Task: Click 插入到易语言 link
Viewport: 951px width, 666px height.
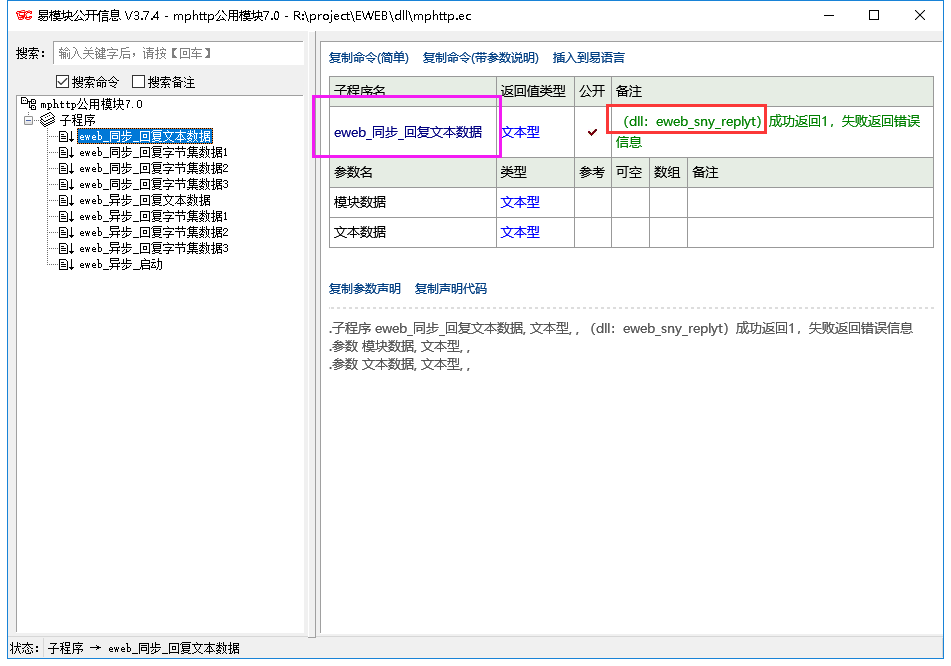Action: pos(588,58)
